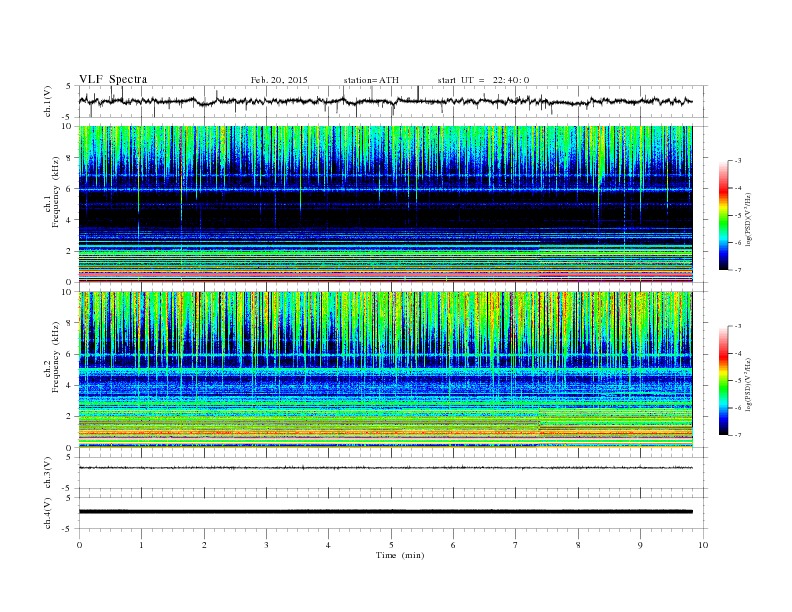Image resolution: width=792 pixels, height=612 pixels.
Task: Select the date text "Feb. 20, 2015"
Action: click(279, 80)
